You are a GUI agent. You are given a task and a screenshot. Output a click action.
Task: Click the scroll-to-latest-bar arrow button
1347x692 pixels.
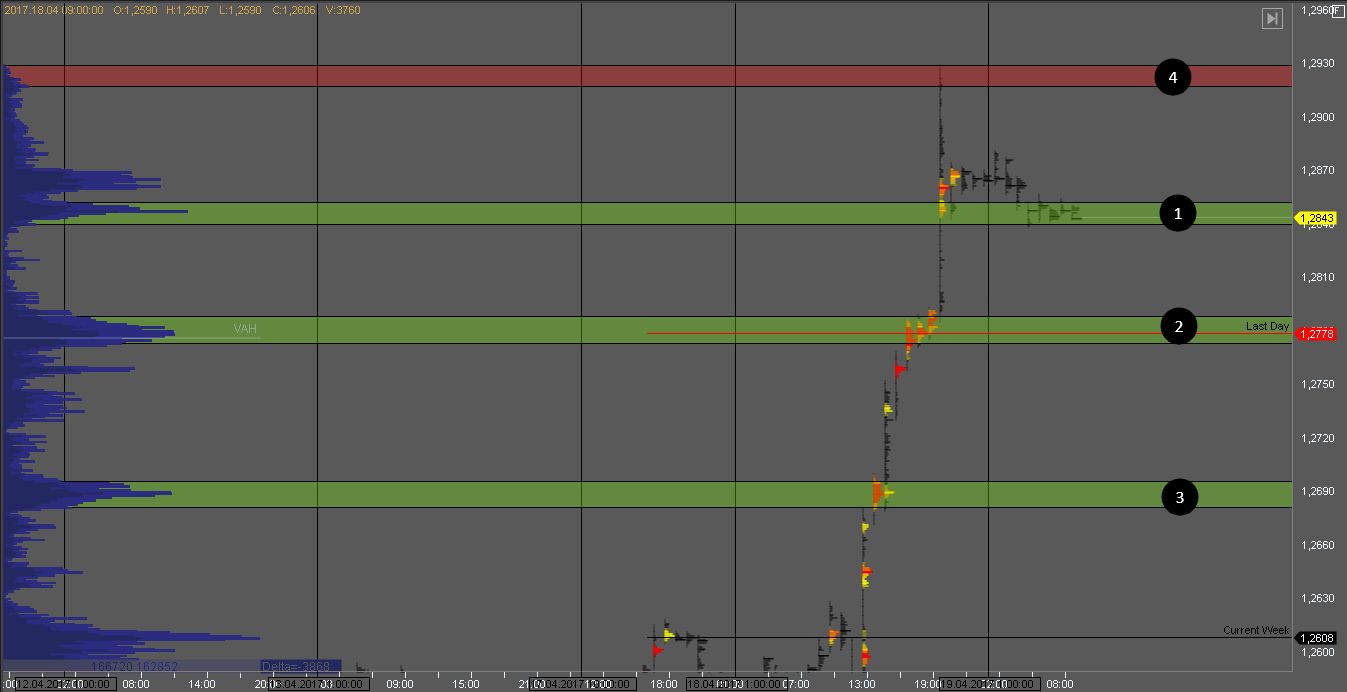(1271, 19)
